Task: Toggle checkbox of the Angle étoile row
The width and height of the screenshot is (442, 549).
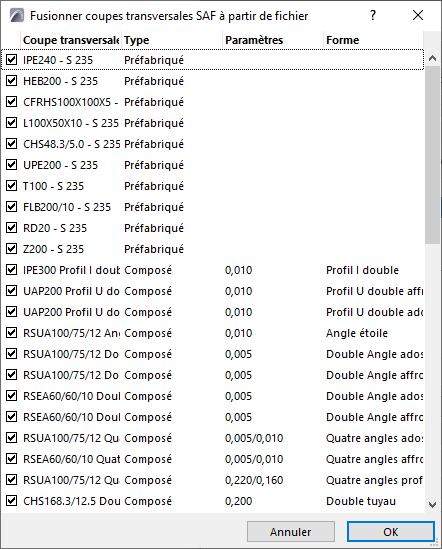Action: [12, 333]
